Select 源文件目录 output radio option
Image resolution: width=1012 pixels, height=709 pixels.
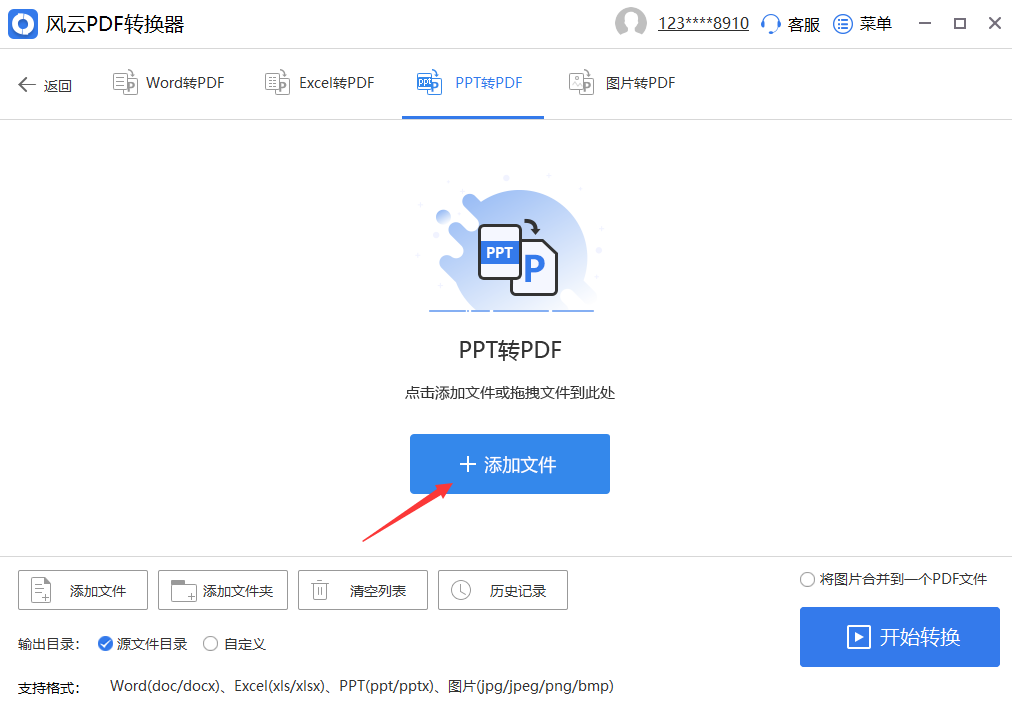142,644
